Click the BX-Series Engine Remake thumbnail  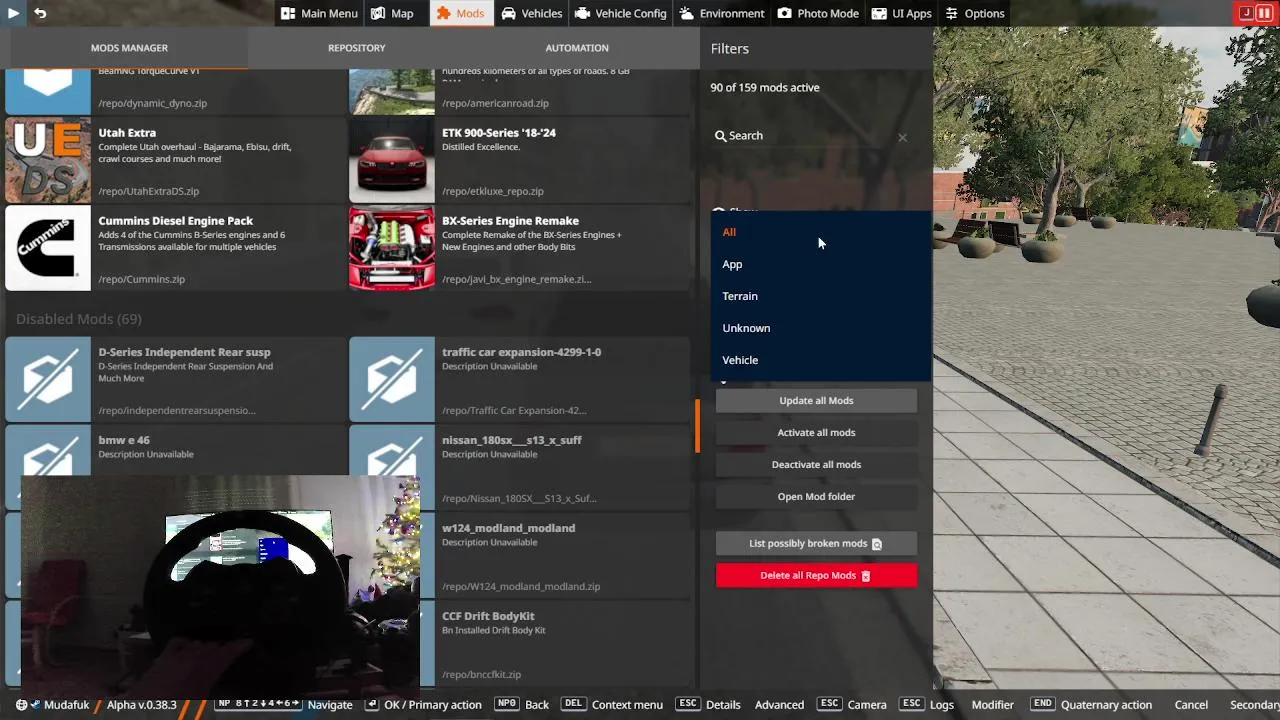pyautogui.click(x=392, y=248)
